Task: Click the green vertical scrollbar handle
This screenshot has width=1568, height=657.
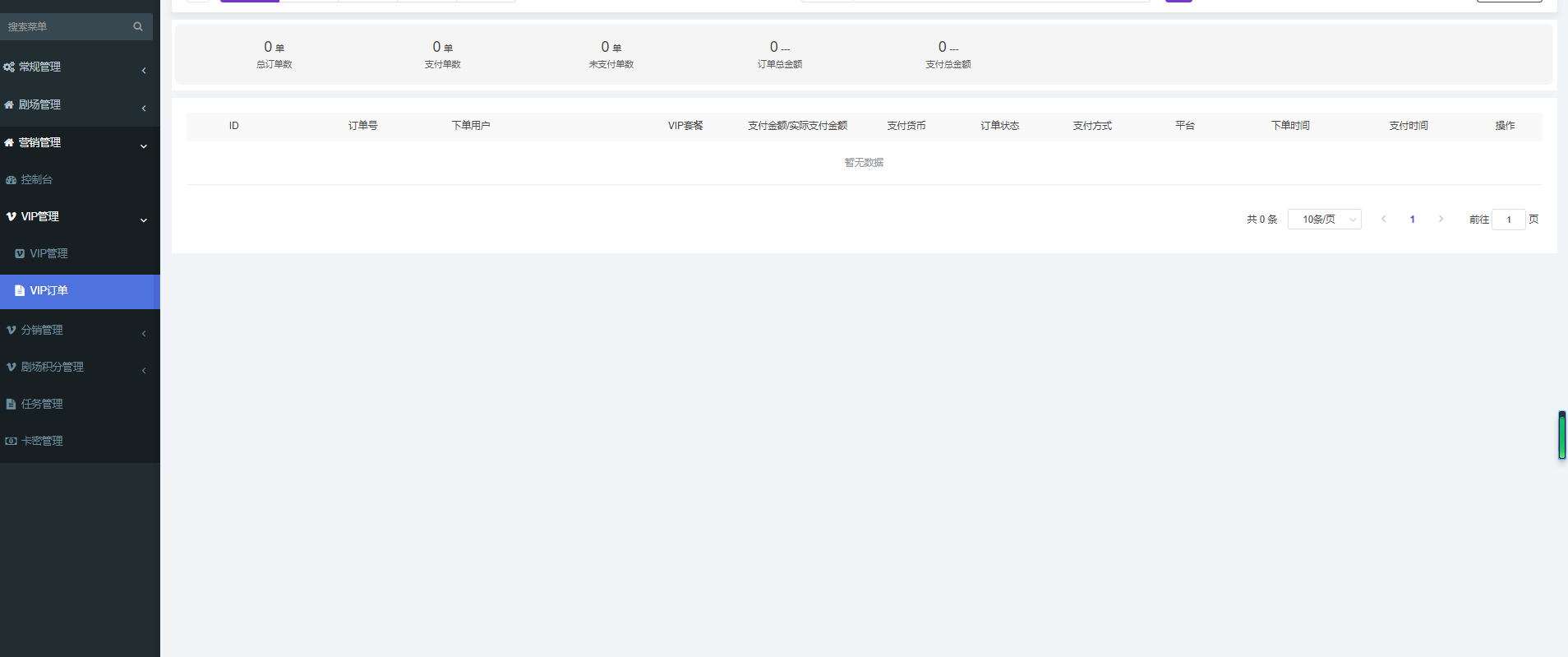Action: click(x=1561, y=435)
